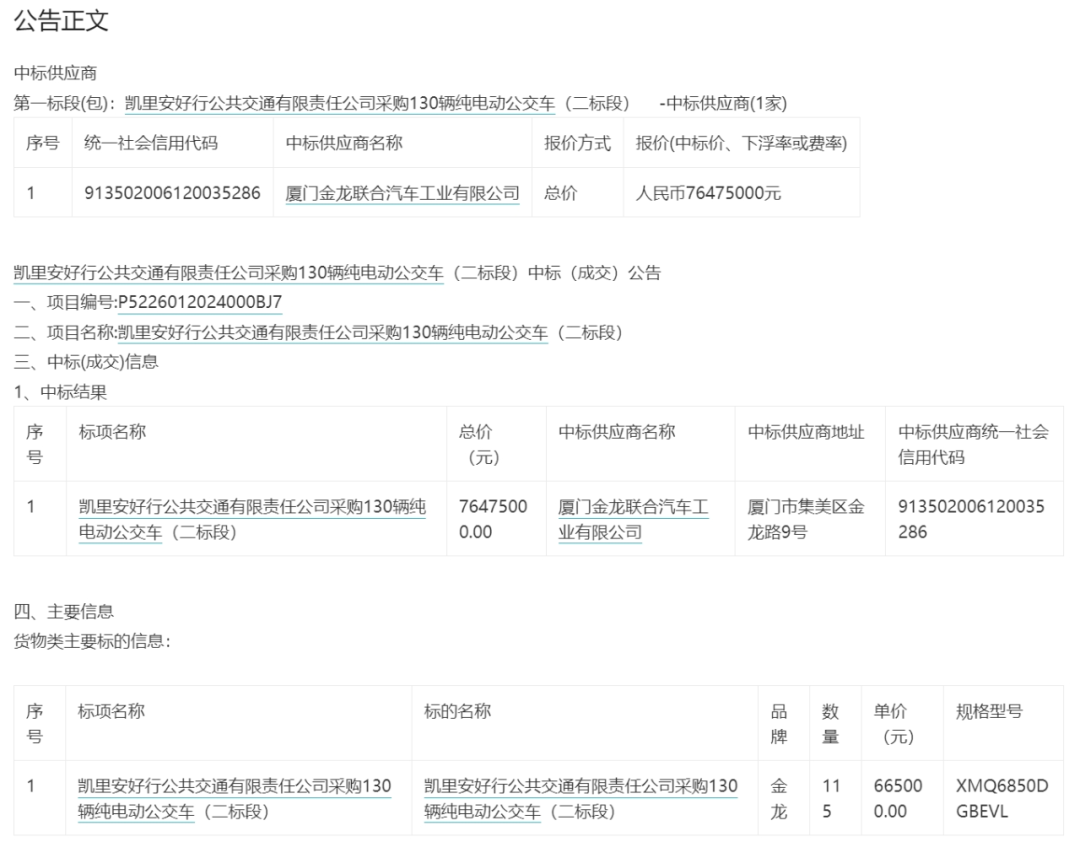
Task: Click the 中标供应商名称 header in the 中标结果 table
Action: pyautogui.click(x=616, y=432)
